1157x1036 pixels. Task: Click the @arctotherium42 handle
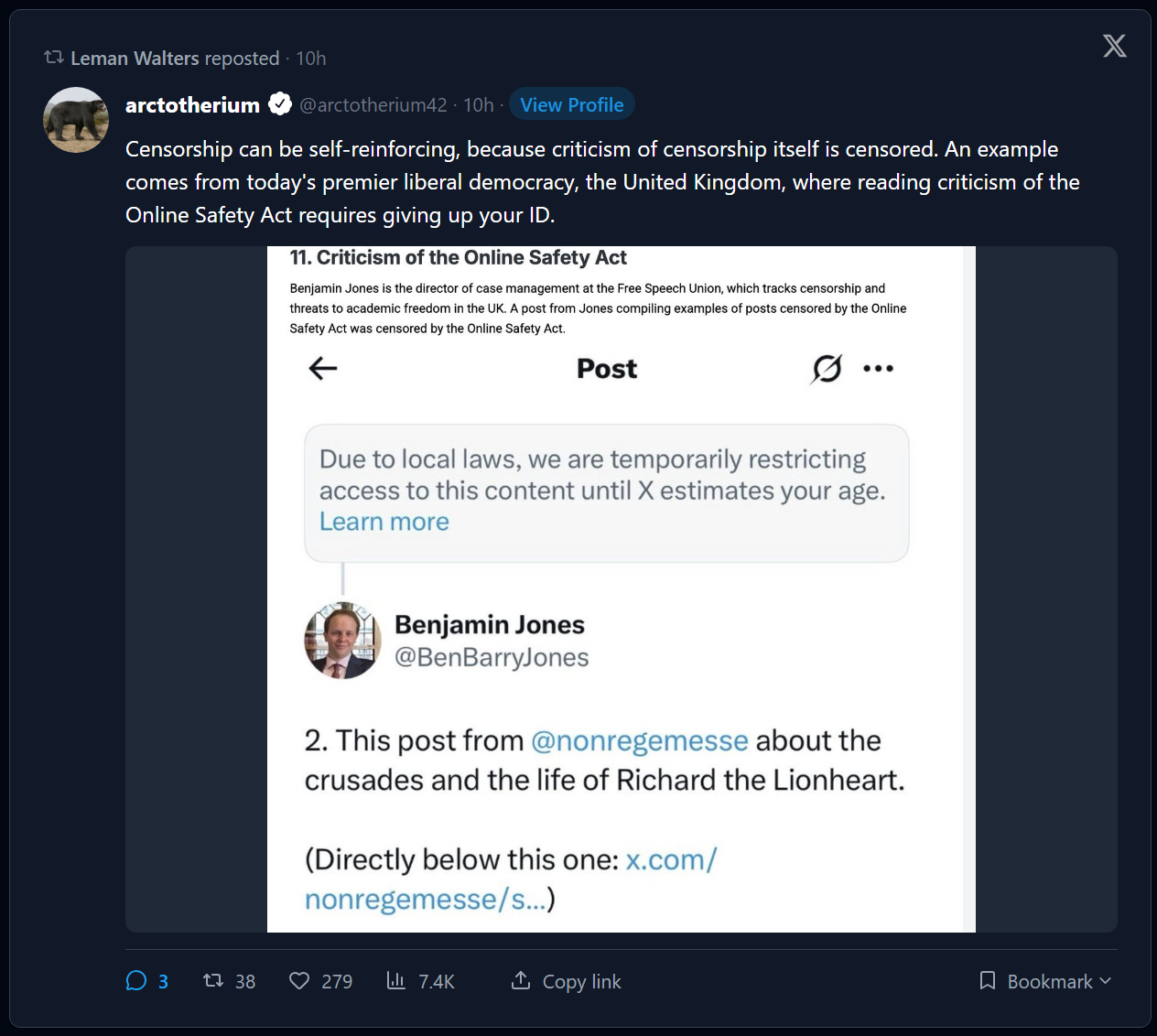373,105
